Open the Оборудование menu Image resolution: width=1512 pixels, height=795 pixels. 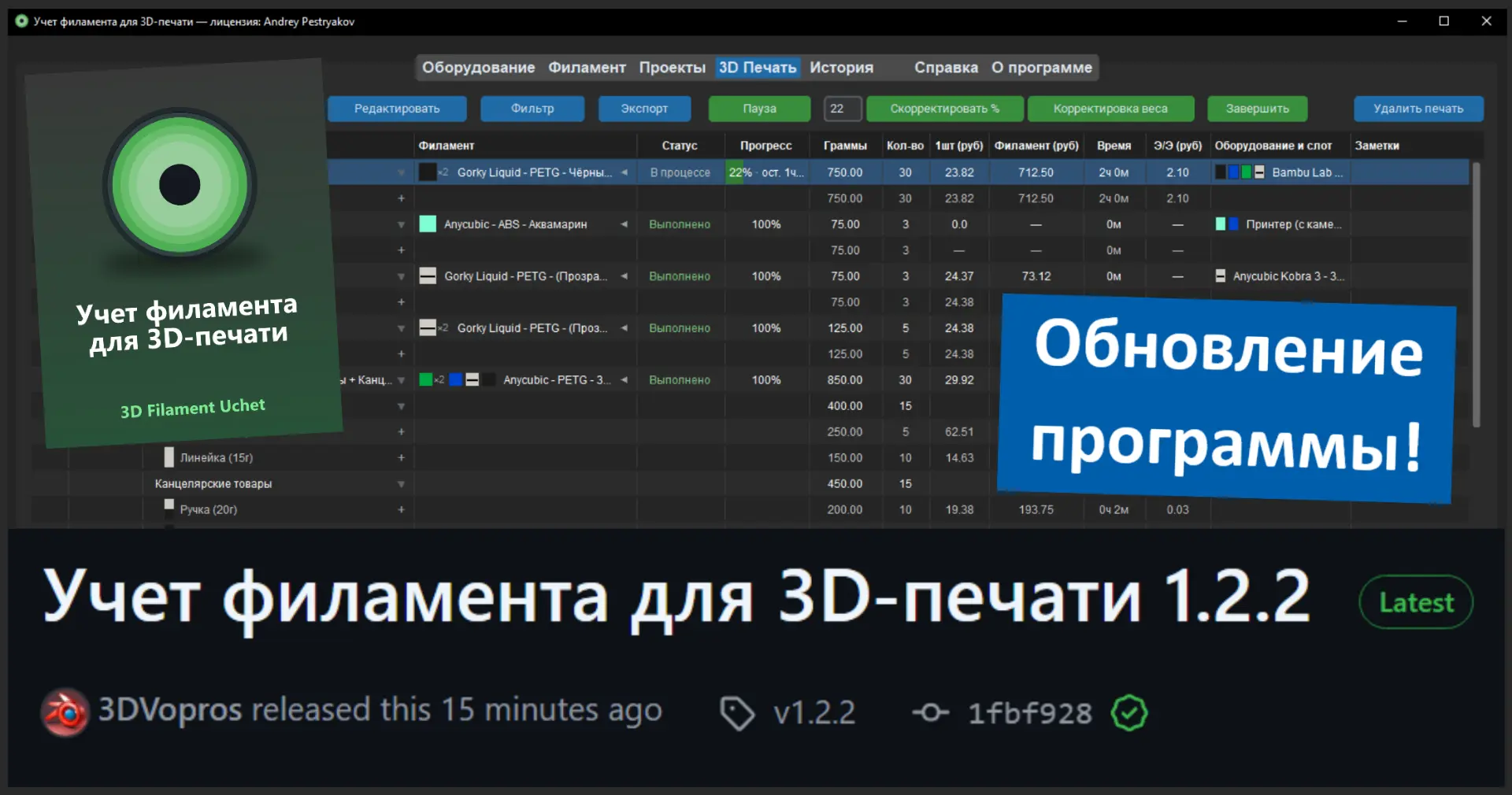click(x=478, y=68)
